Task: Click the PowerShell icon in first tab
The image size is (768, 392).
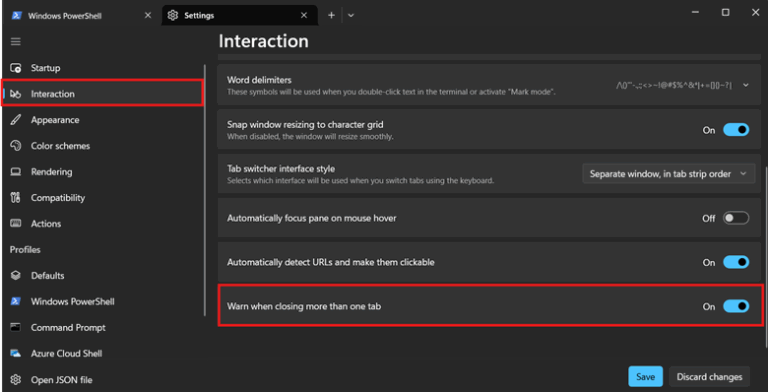Action: pos(16,16)
